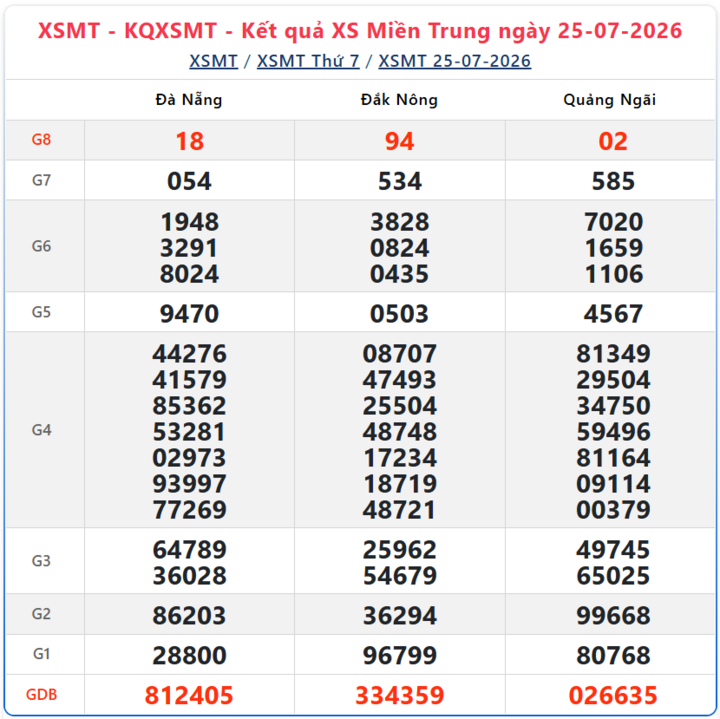
Task: Select G6 number 0435
Action: 399,274
